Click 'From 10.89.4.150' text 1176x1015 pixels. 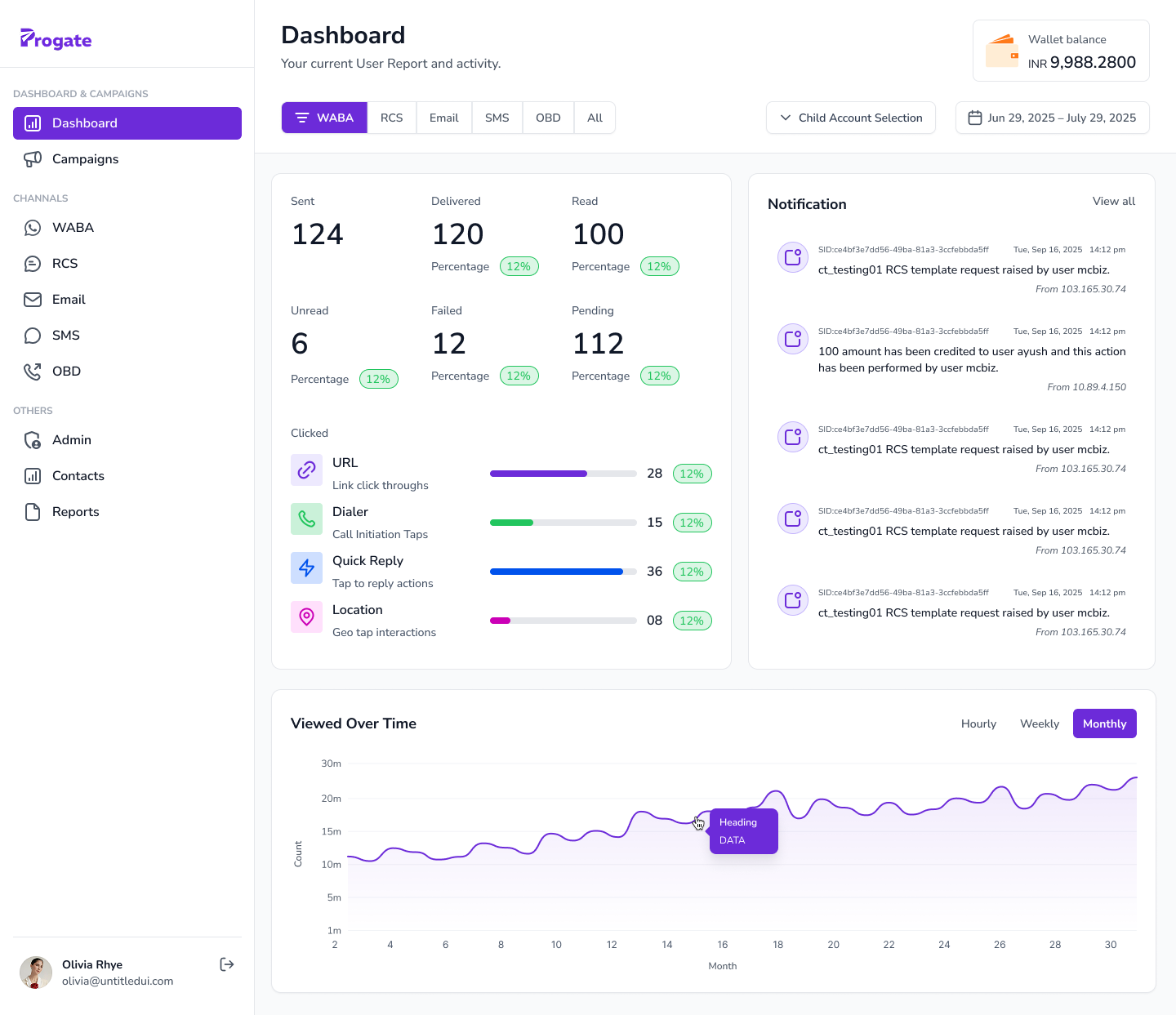click(x=1086, y=387)
